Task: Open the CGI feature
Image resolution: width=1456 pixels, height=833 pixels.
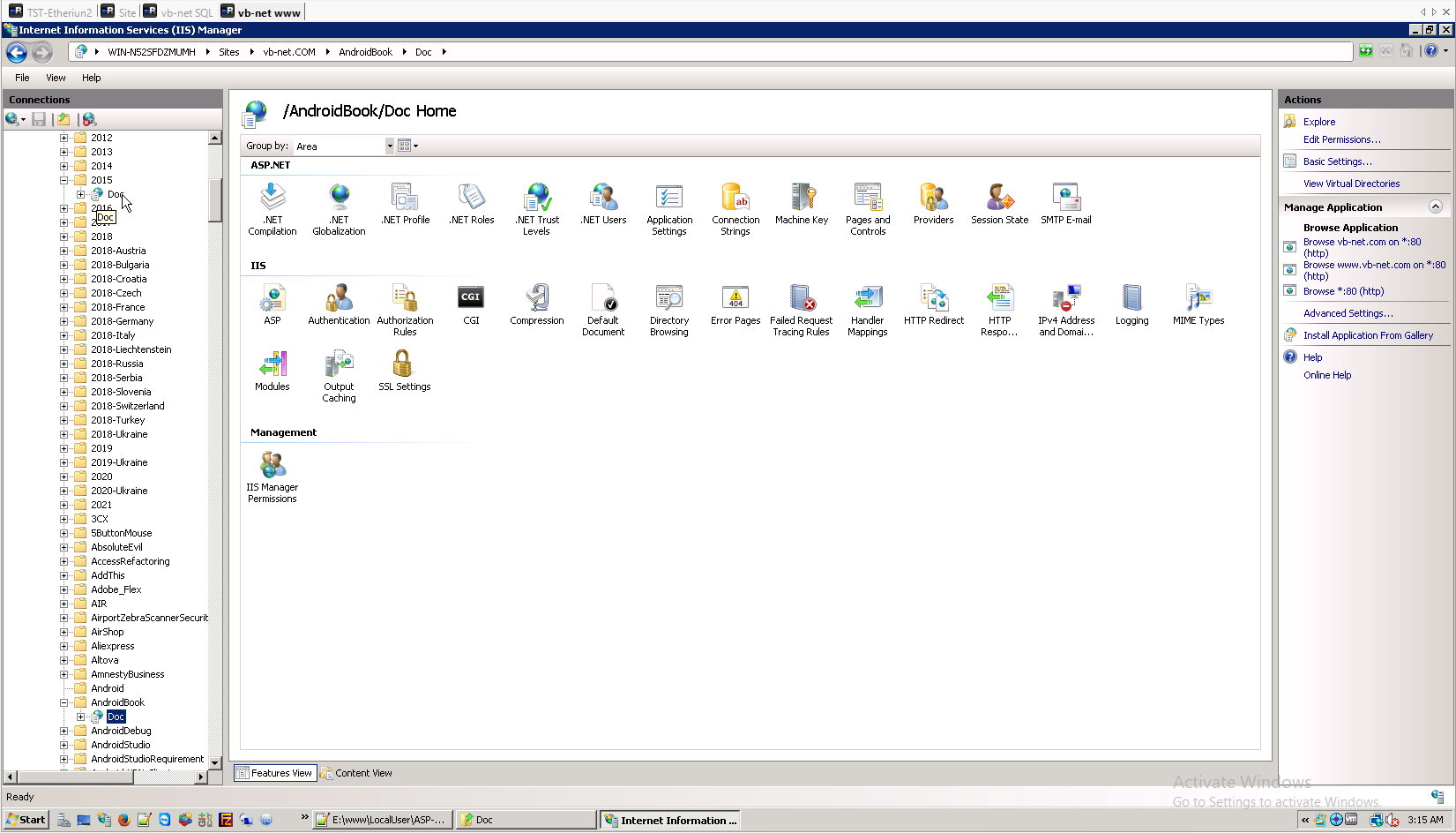Action: tap(471, 304)
